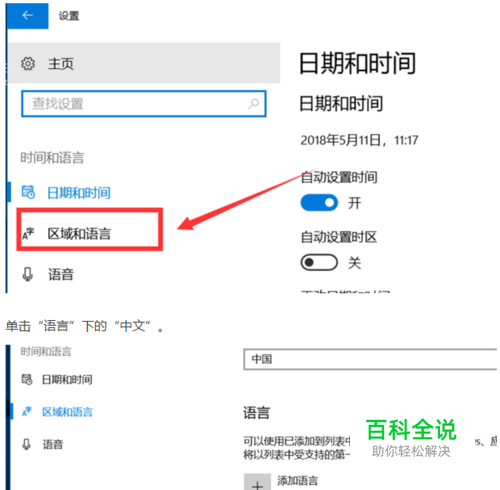This screenshot has width=500, height=490.
Task: Open the 中国 region dropdown
Action: [370, 359]
